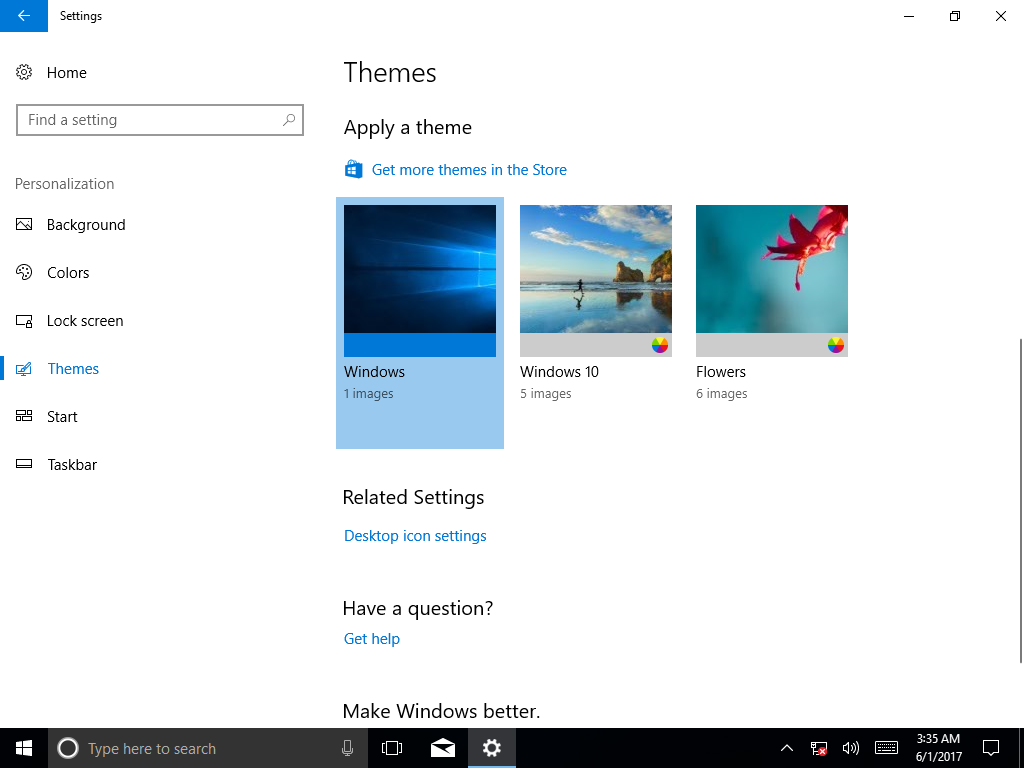Select Themes in the sidebar
1024x768 pixels.
[73, 369]
